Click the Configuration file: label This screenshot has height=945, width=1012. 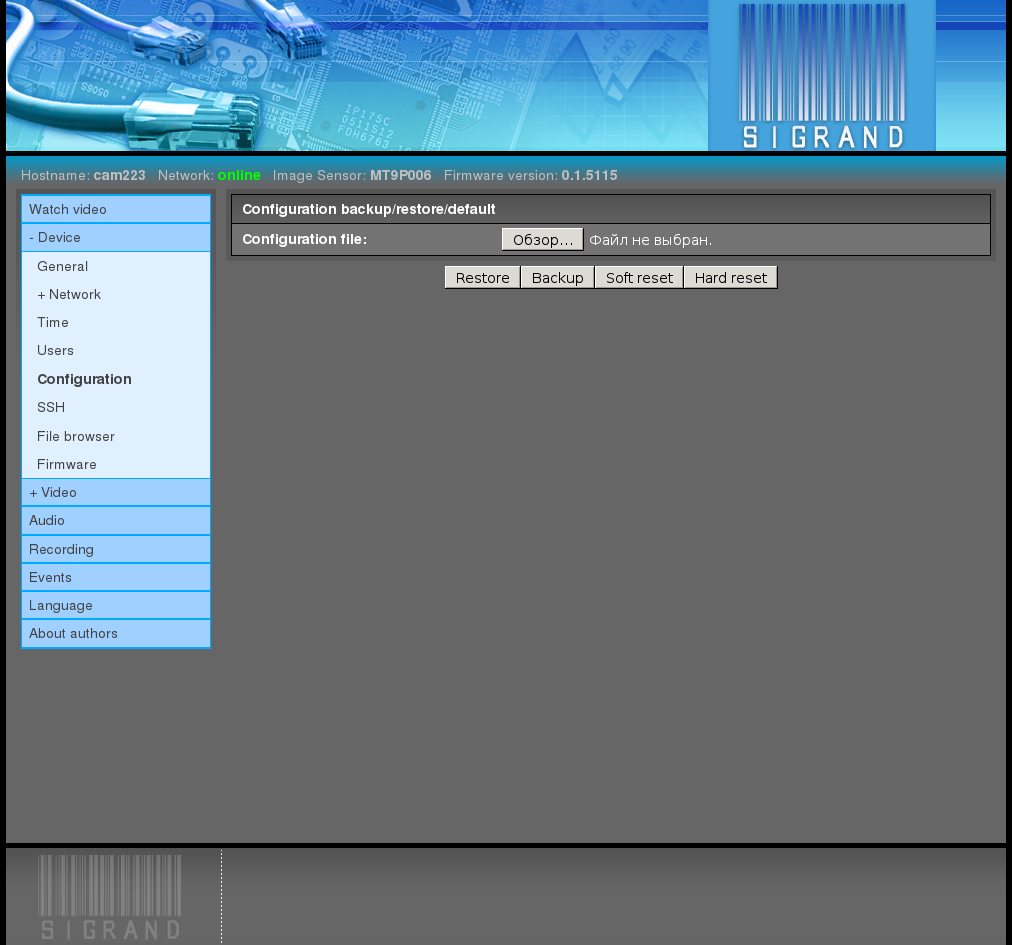(x=305, y=239)
